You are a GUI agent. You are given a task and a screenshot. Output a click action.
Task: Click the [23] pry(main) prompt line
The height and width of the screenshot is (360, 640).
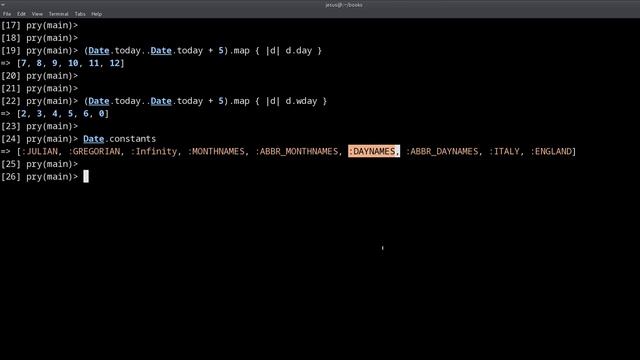[39, 126]
